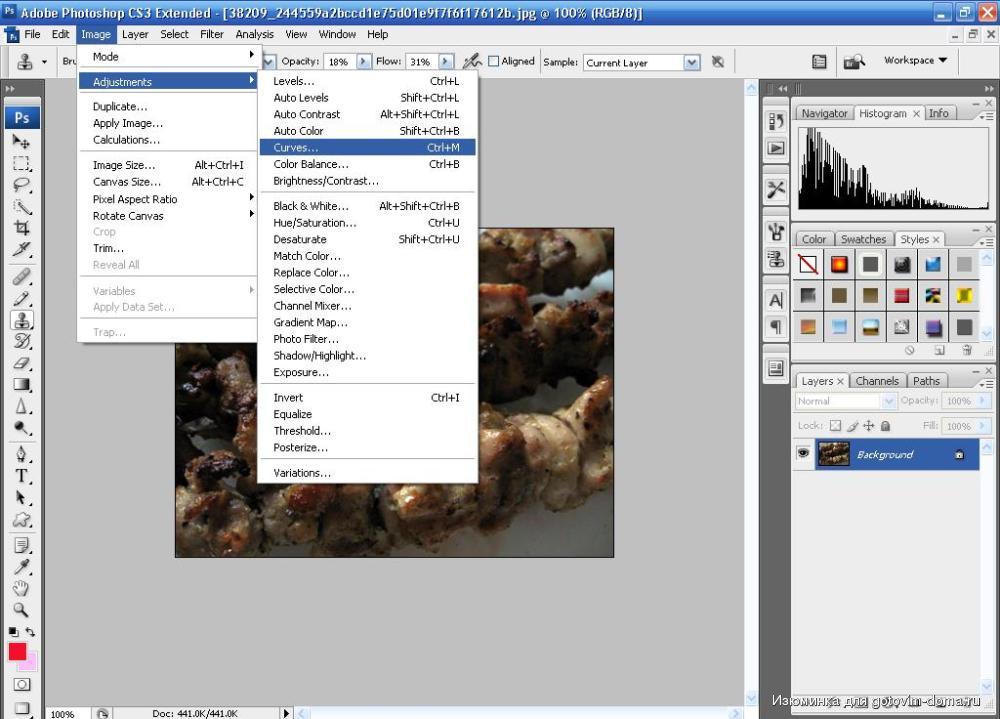The image size is (1000, 719).
Task: Click the Background layer thumbnail
Action: pos(833,454)
